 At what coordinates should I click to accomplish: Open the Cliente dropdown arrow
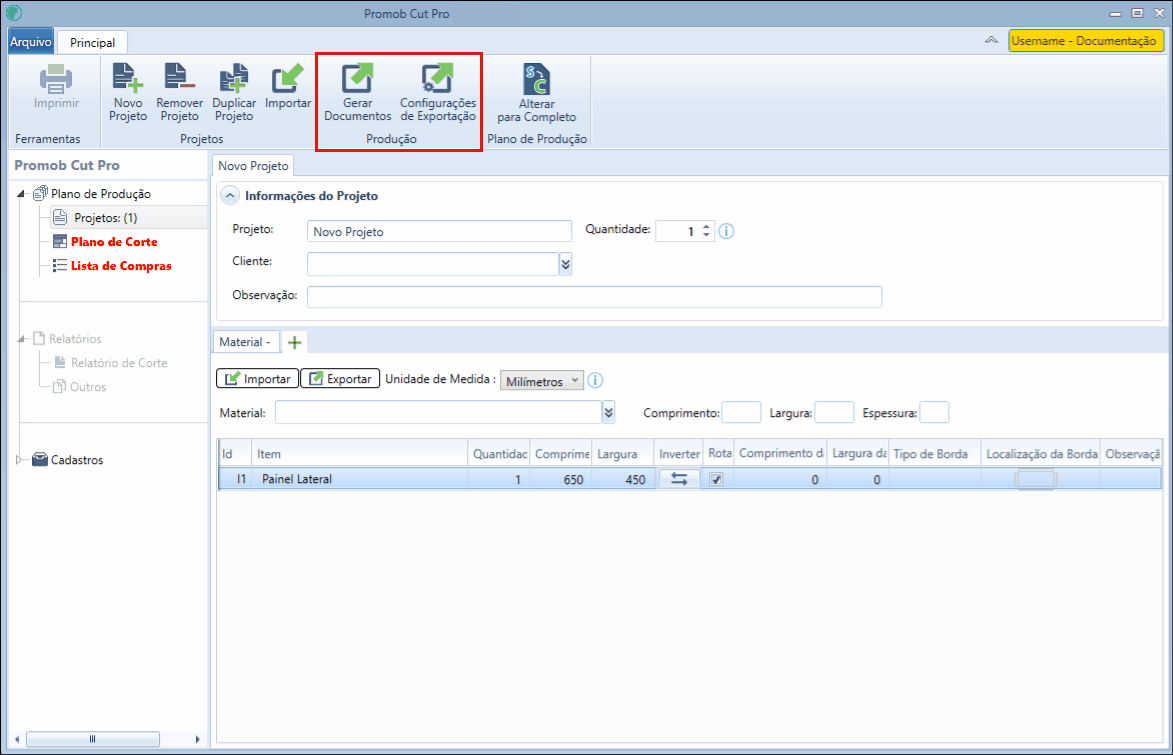[x=566, y=264]
